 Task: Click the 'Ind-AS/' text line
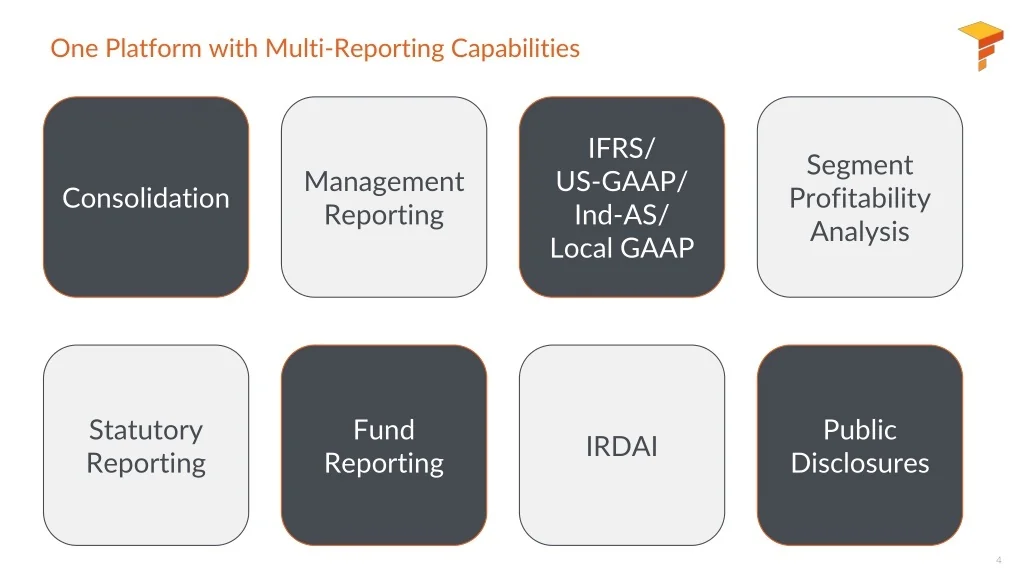[x=622, y=215]
